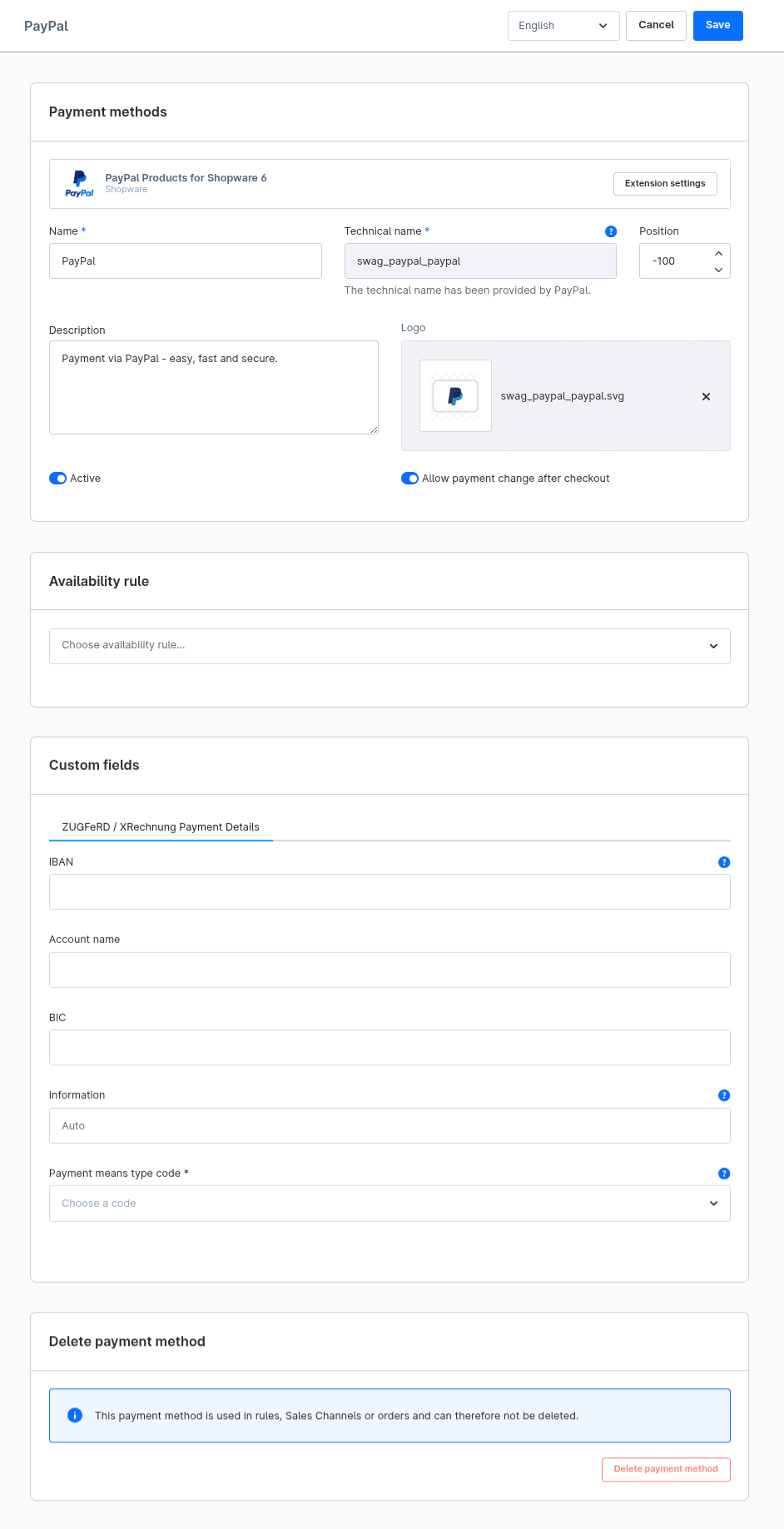784x1529 pixels.
Task: Click the Save button
Action: [x=718, y=26]
